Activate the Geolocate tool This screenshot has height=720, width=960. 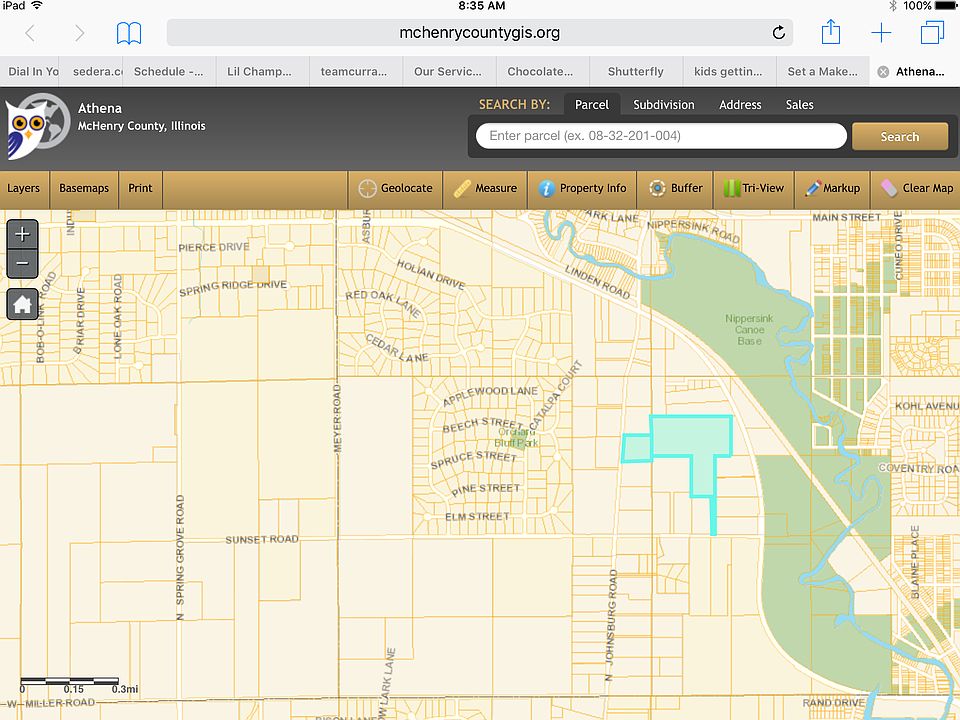[x=396, y=188]
